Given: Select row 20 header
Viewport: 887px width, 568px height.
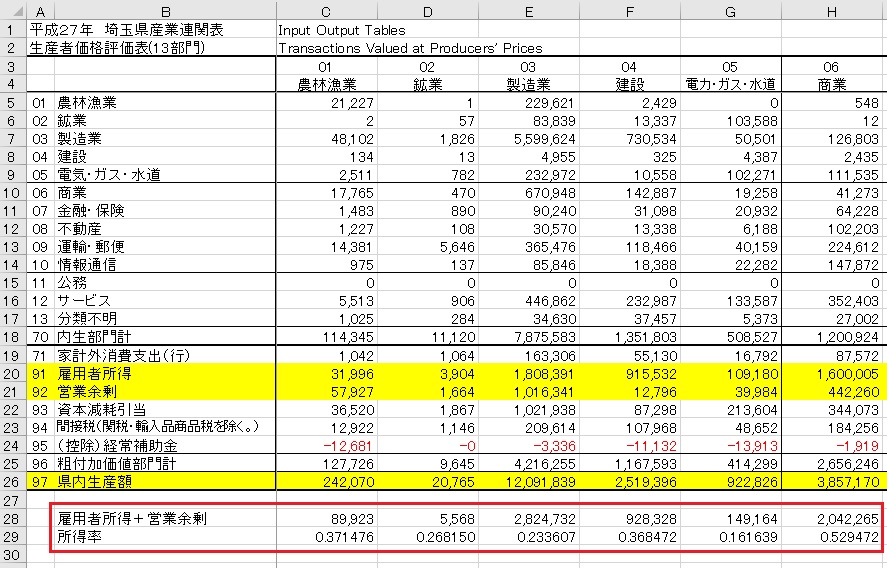Looking at the screenshot, I should [x=13, y=373].
